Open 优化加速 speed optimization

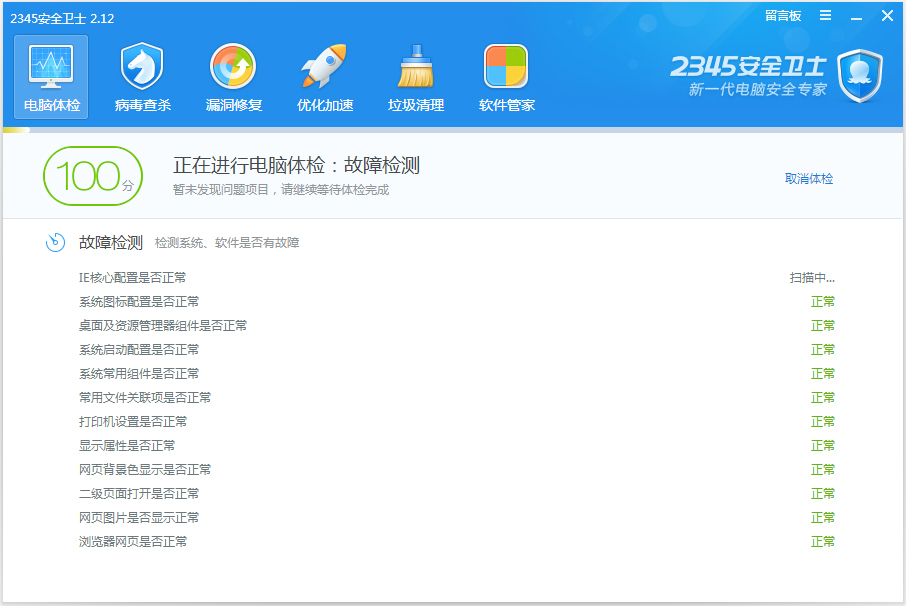coord(323,76)
